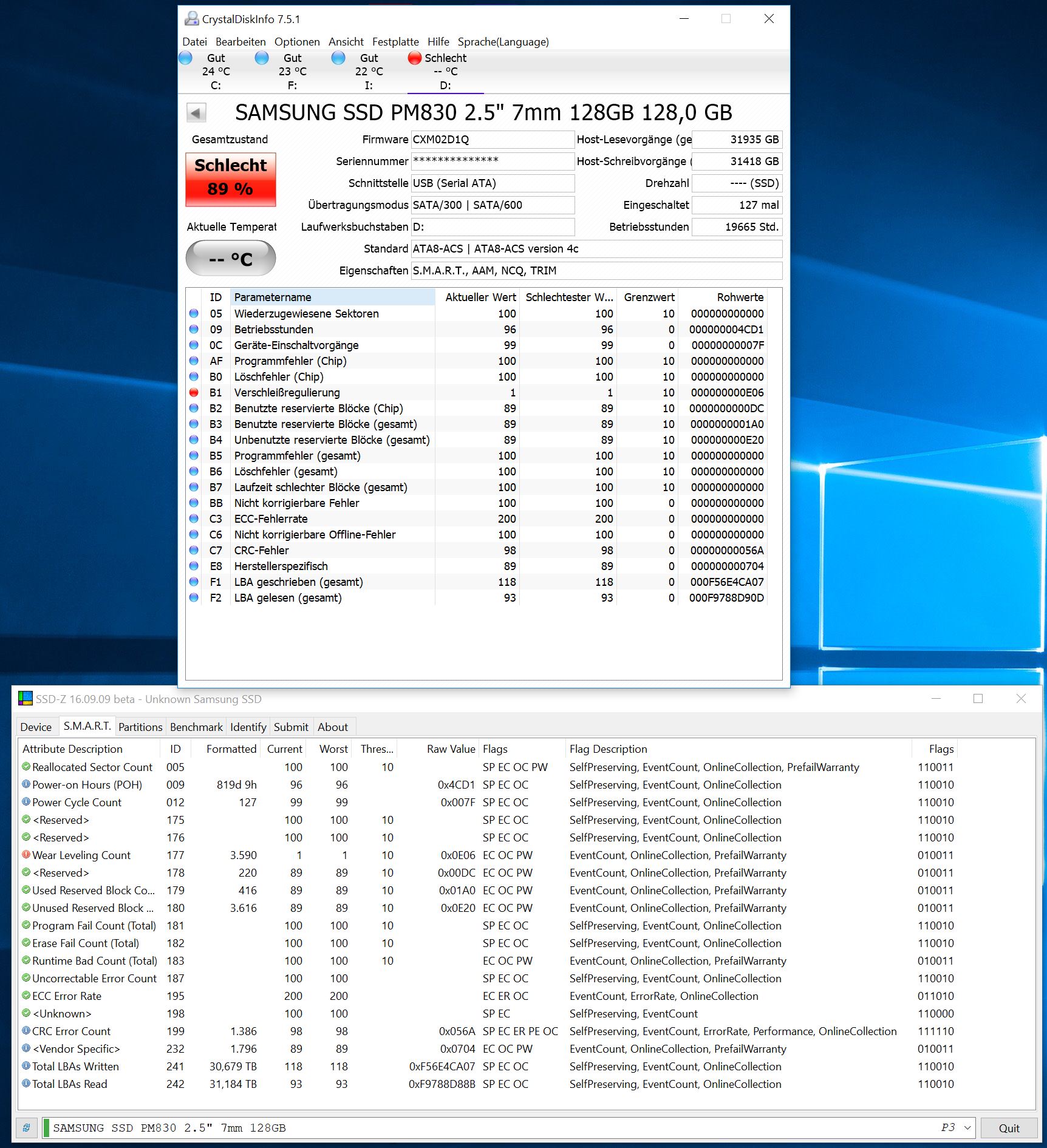1047x1148 pixels.
Task: Select 'Used Reserved Block Co...' row in SSD-Z
Action: (489, 890)
